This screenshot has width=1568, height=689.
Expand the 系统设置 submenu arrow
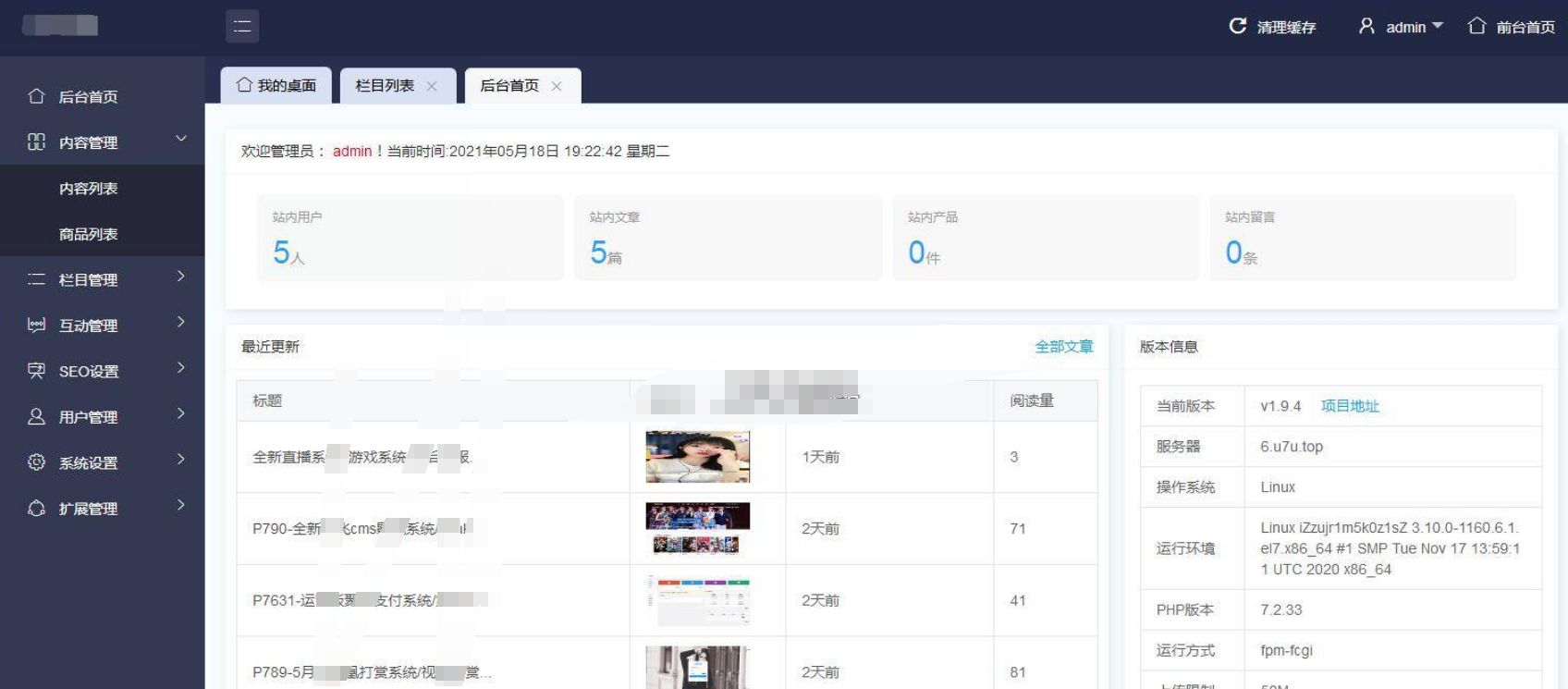181,460
